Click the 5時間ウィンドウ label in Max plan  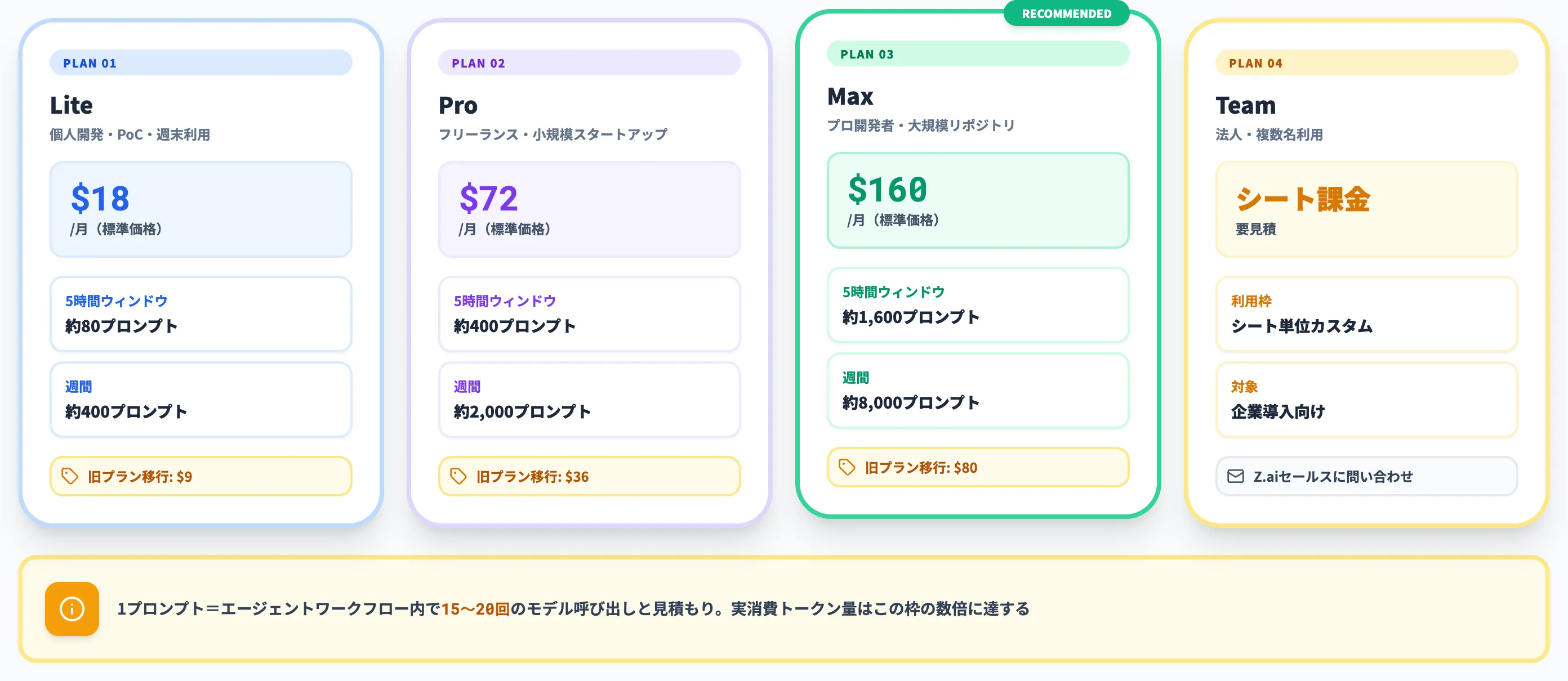[x=893, y=292]
